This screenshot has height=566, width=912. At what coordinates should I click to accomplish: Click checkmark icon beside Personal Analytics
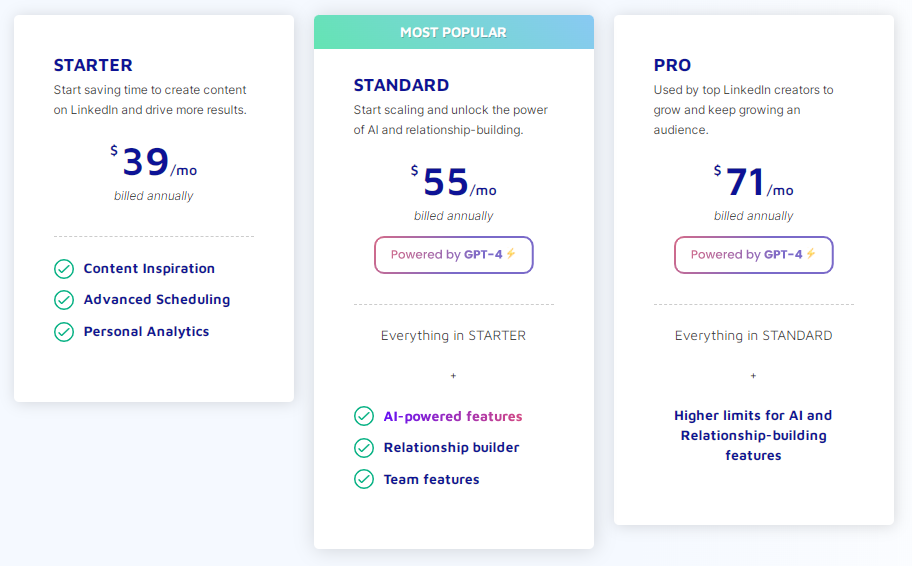coord(64,332)
